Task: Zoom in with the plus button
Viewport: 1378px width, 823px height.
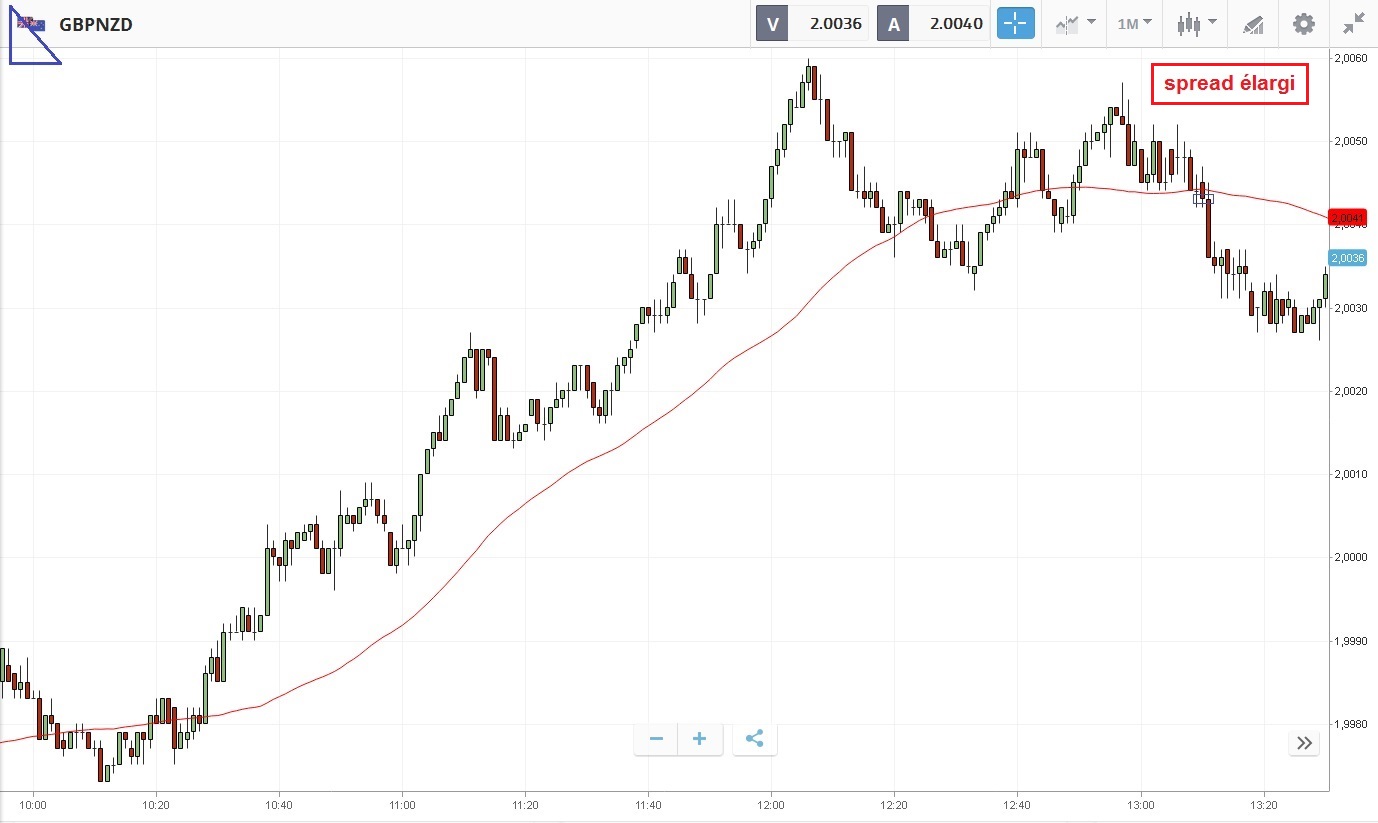Action: (700, 739)
